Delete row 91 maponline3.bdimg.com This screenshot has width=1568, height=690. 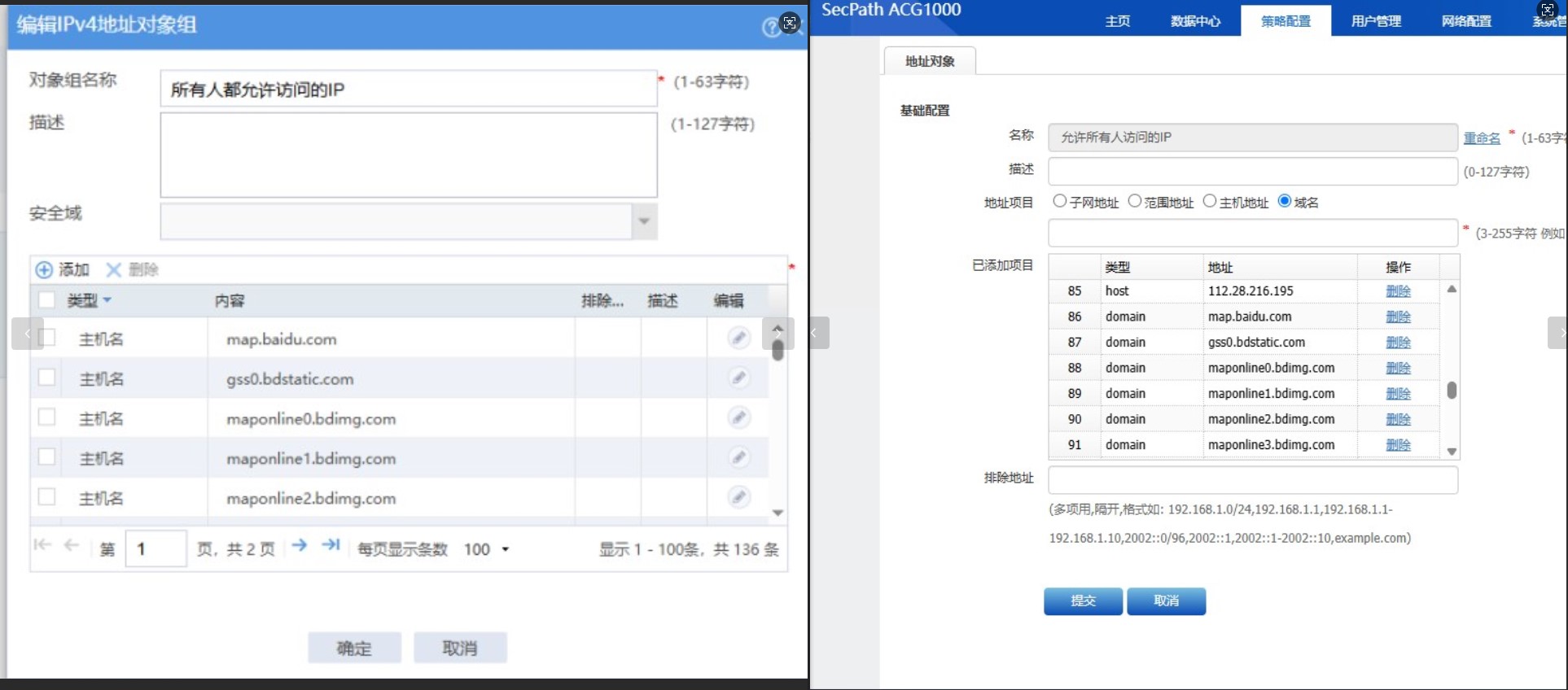pyautogui.click(x=1398, y=445)
